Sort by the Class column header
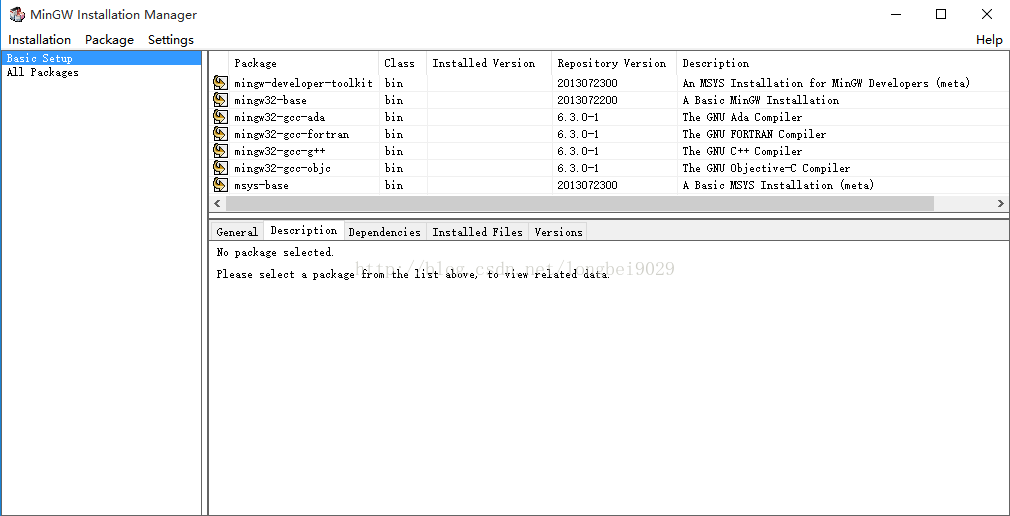Image resolution: width=1010 pixels, height=516 pixels. [403, 63]
